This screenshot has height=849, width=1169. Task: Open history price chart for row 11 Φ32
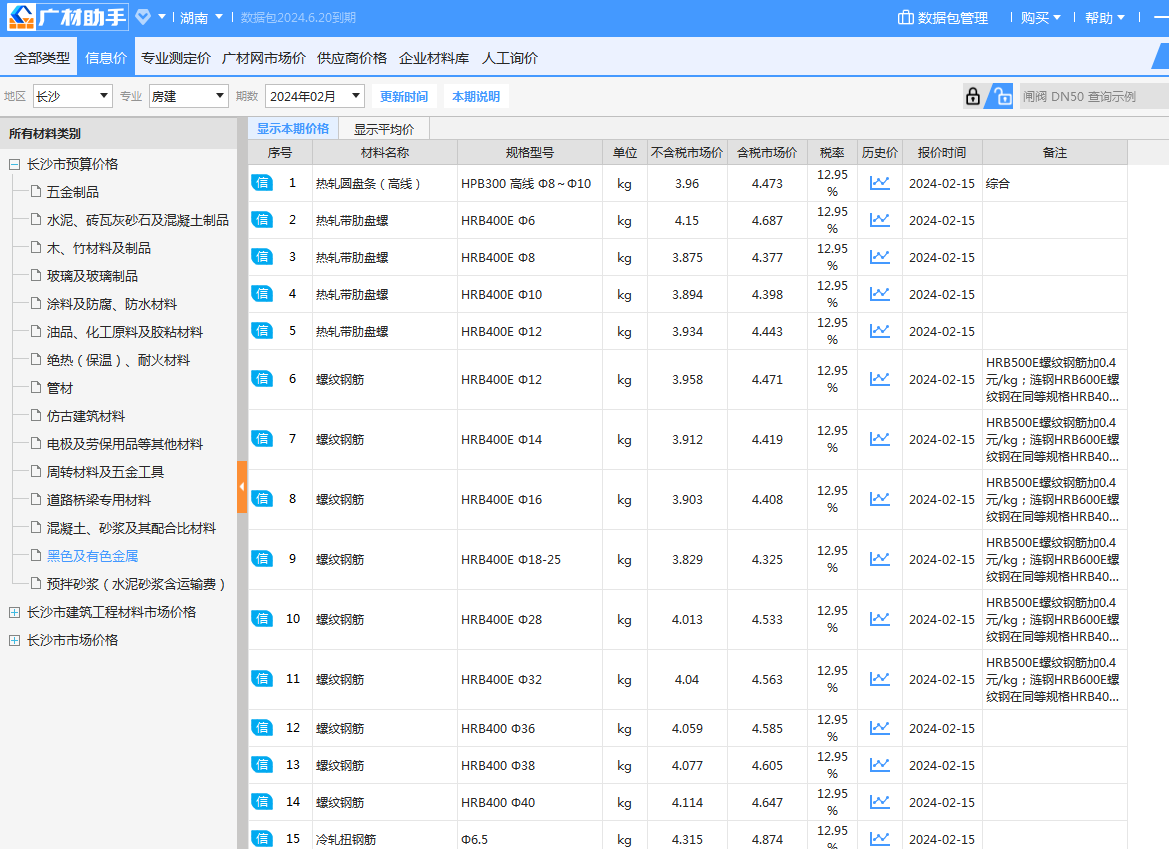(880, 679)
